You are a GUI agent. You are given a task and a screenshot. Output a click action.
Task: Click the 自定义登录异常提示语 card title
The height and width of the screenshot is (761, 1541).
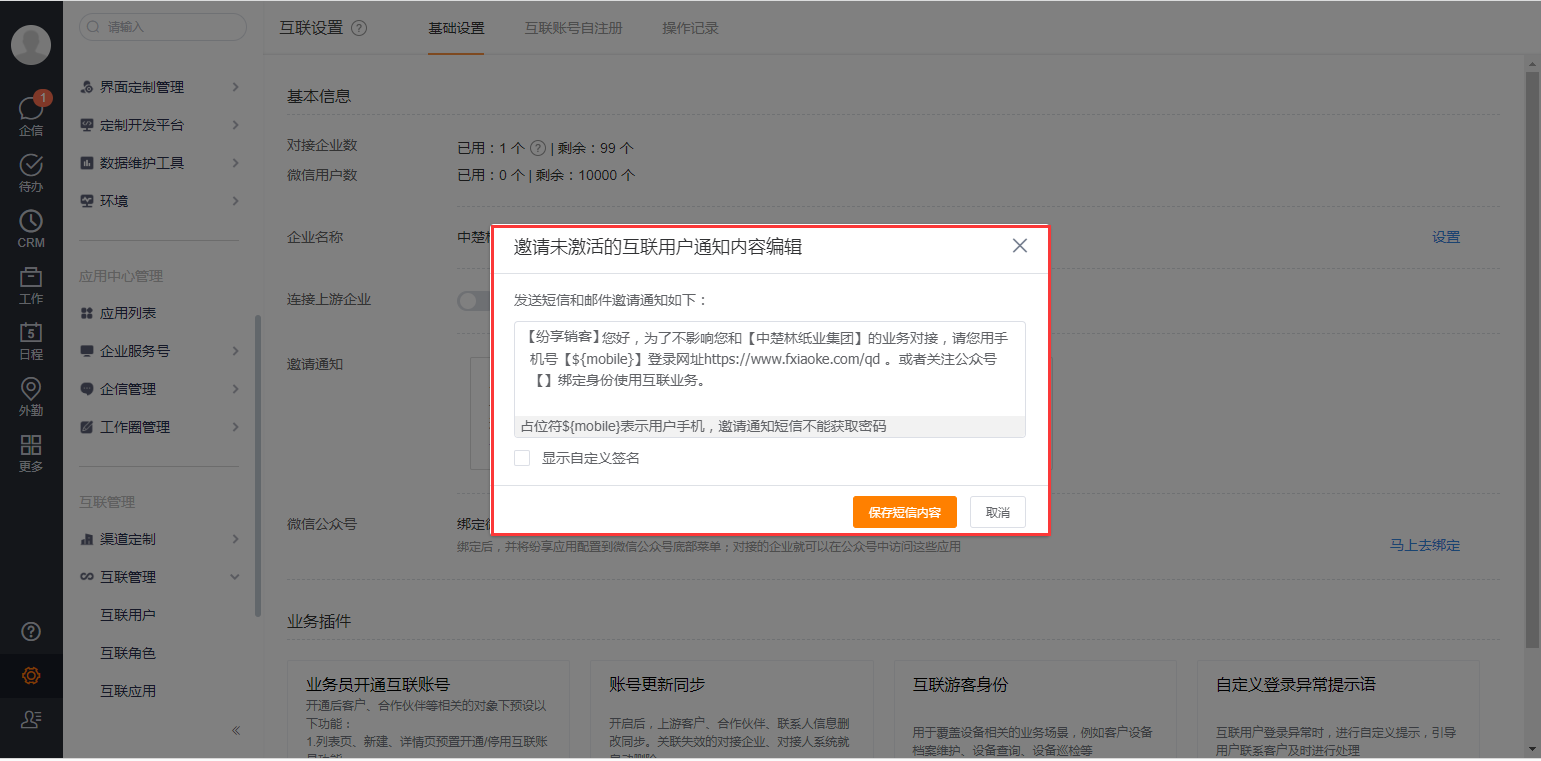[x=1296, y=685]
